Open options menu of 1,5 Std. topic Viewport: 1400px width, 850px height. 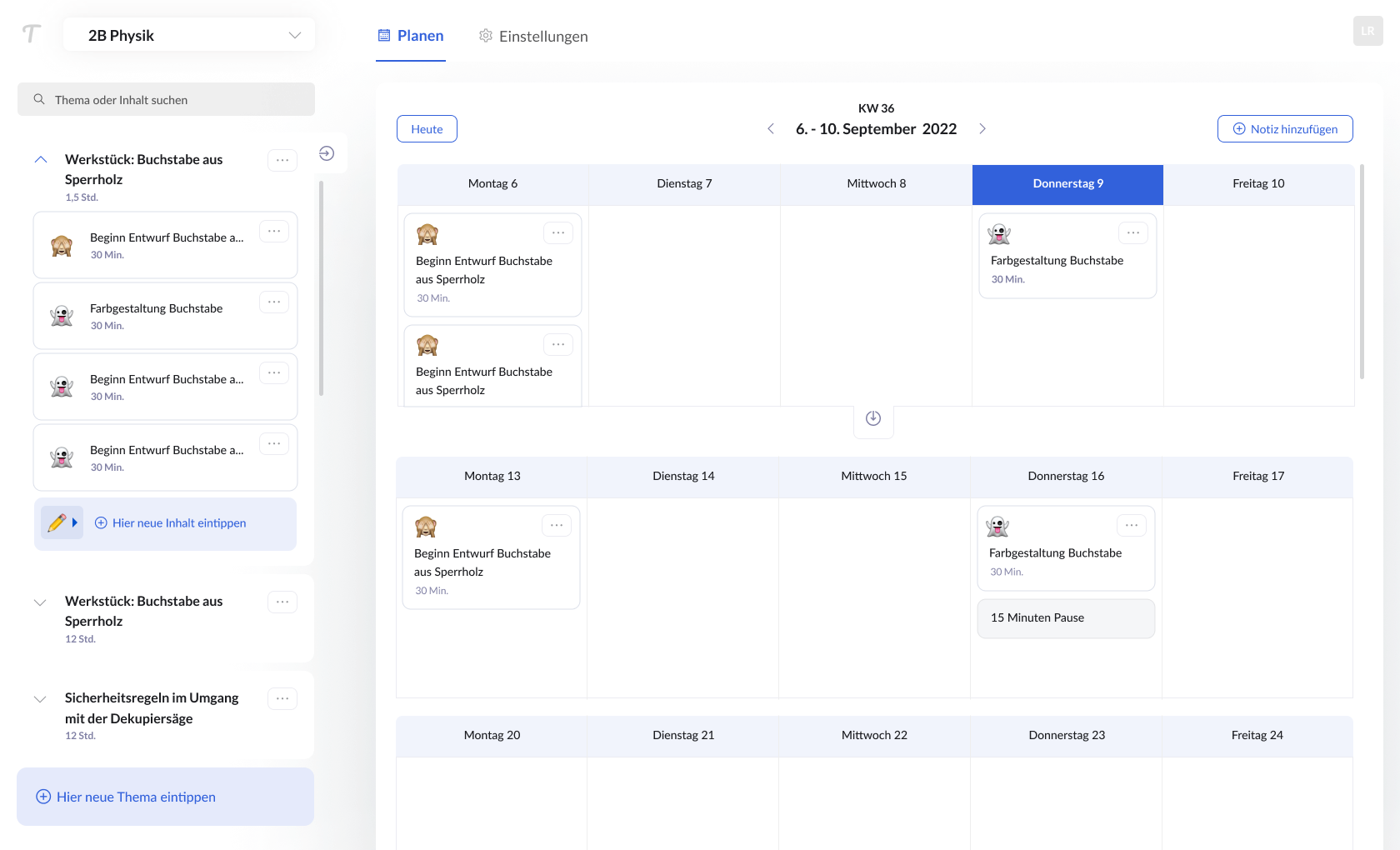[282, 160]
